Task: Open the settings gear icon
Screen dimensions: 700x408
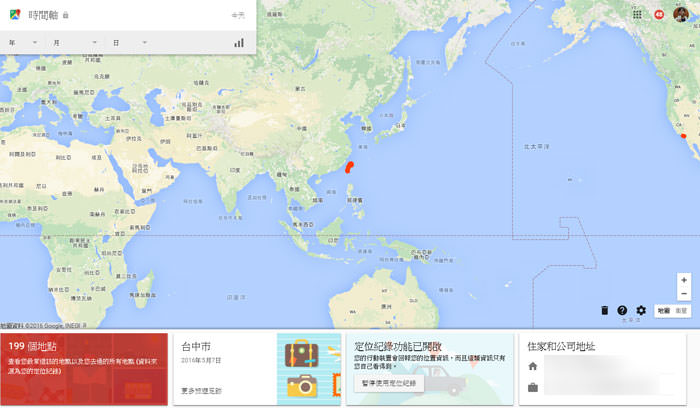Action: (x=641, y=310)
